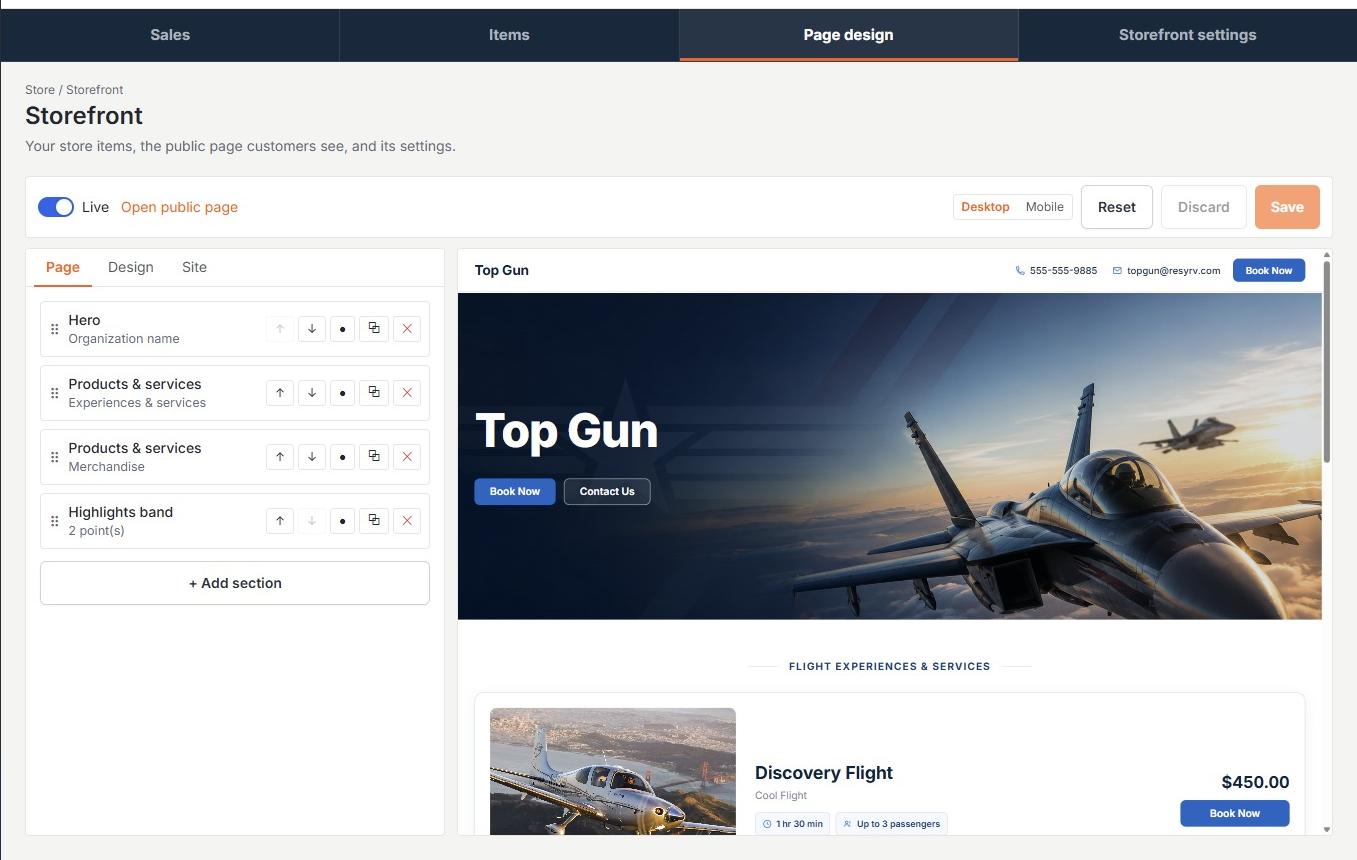
Task: Switch preview to Mobile mode
Action: 1044,207
